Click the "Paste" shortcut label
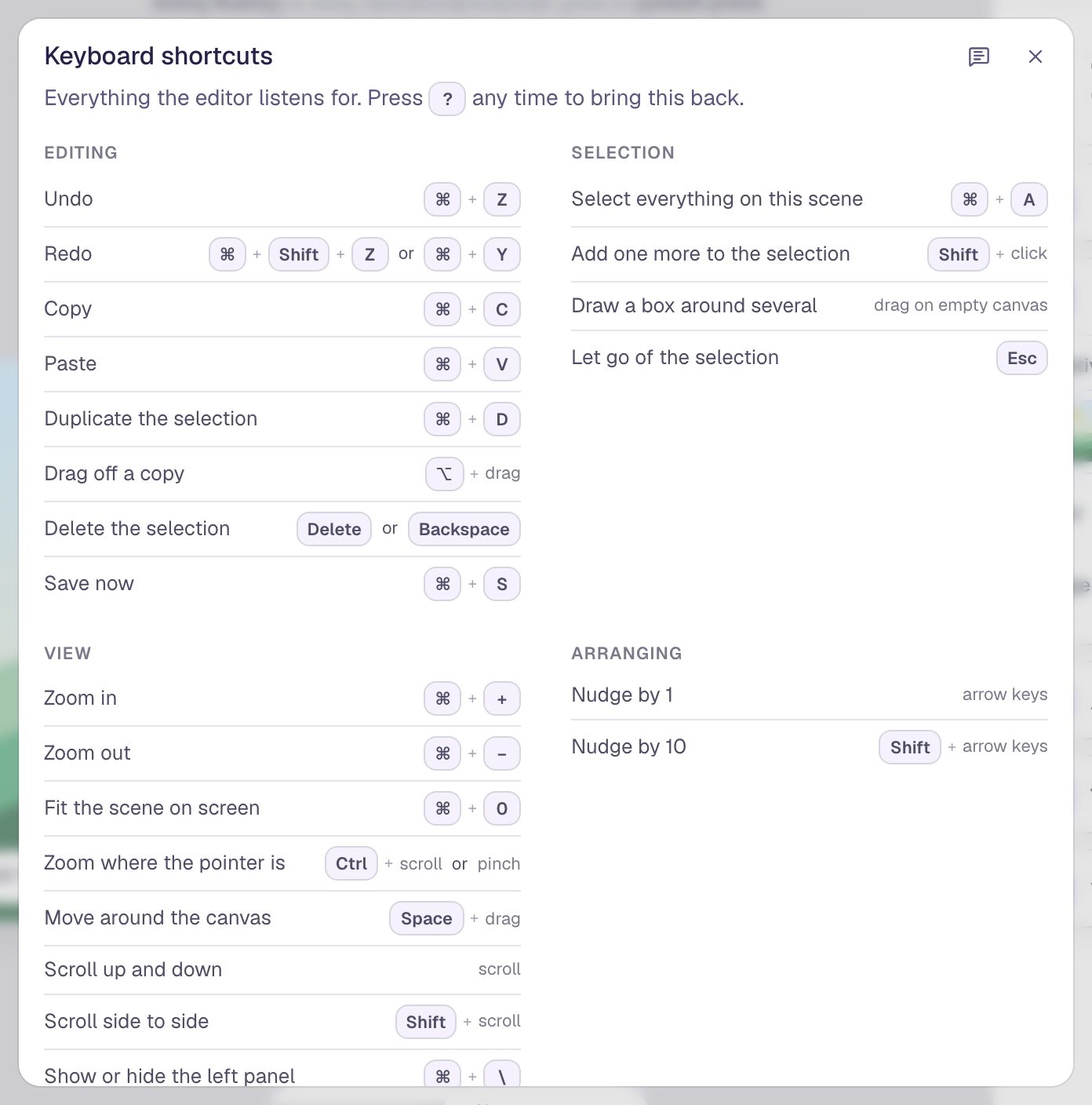Screen dimensions: 1092x1105 point(71,363)
